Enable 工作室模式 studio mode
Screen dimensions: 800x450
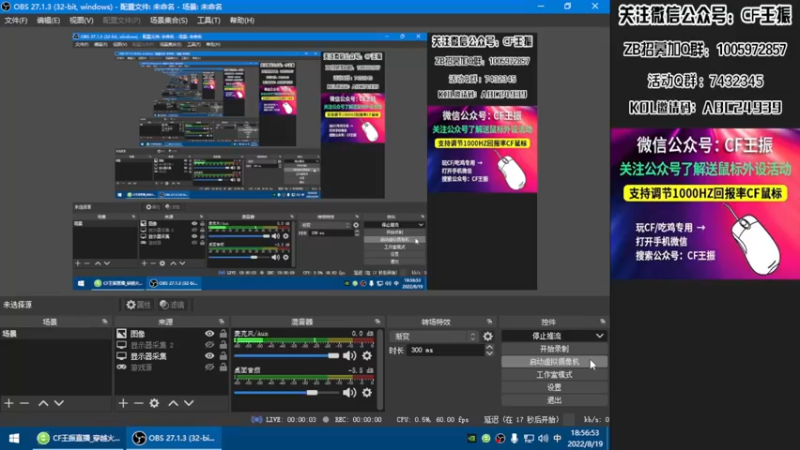[554, 374]
